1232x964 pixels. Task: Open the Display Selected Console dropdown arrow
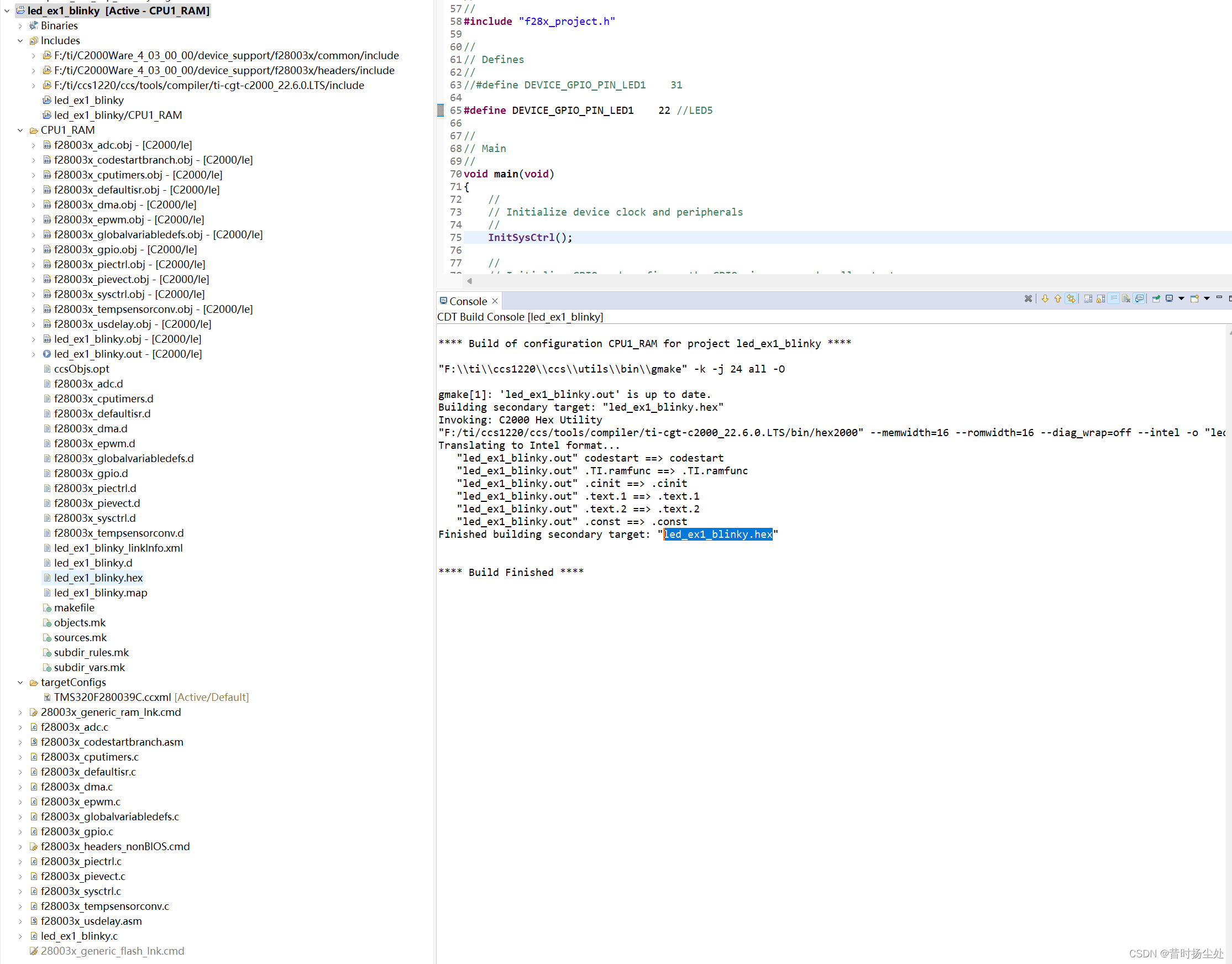click(x=1181, y=298)
